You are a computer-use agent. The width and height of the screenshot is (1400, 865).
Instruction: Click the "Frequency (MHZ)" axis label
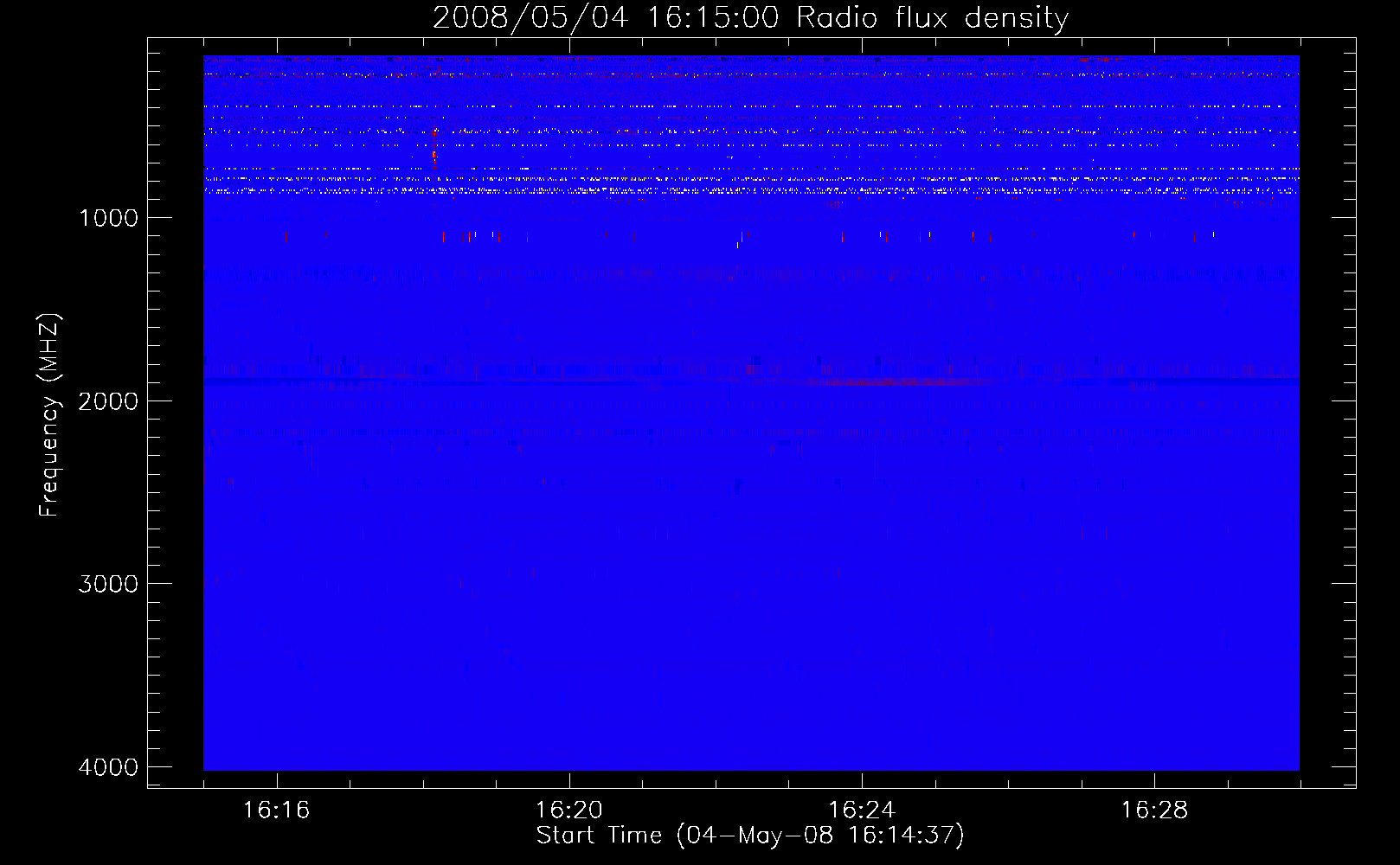coord(49,415)
